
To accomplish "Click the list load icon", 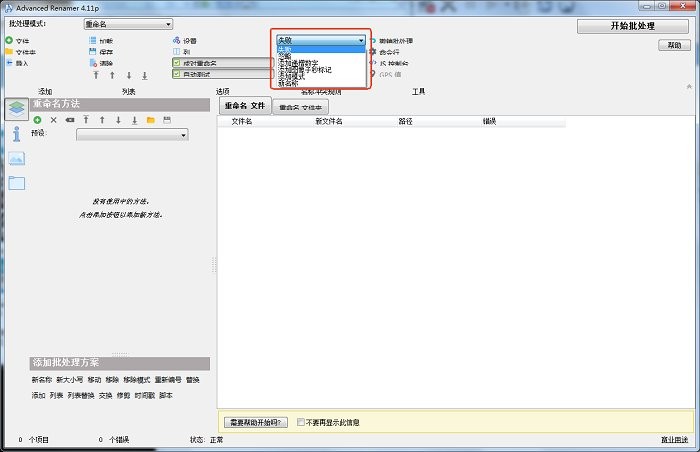I will [x=93, y=41].
